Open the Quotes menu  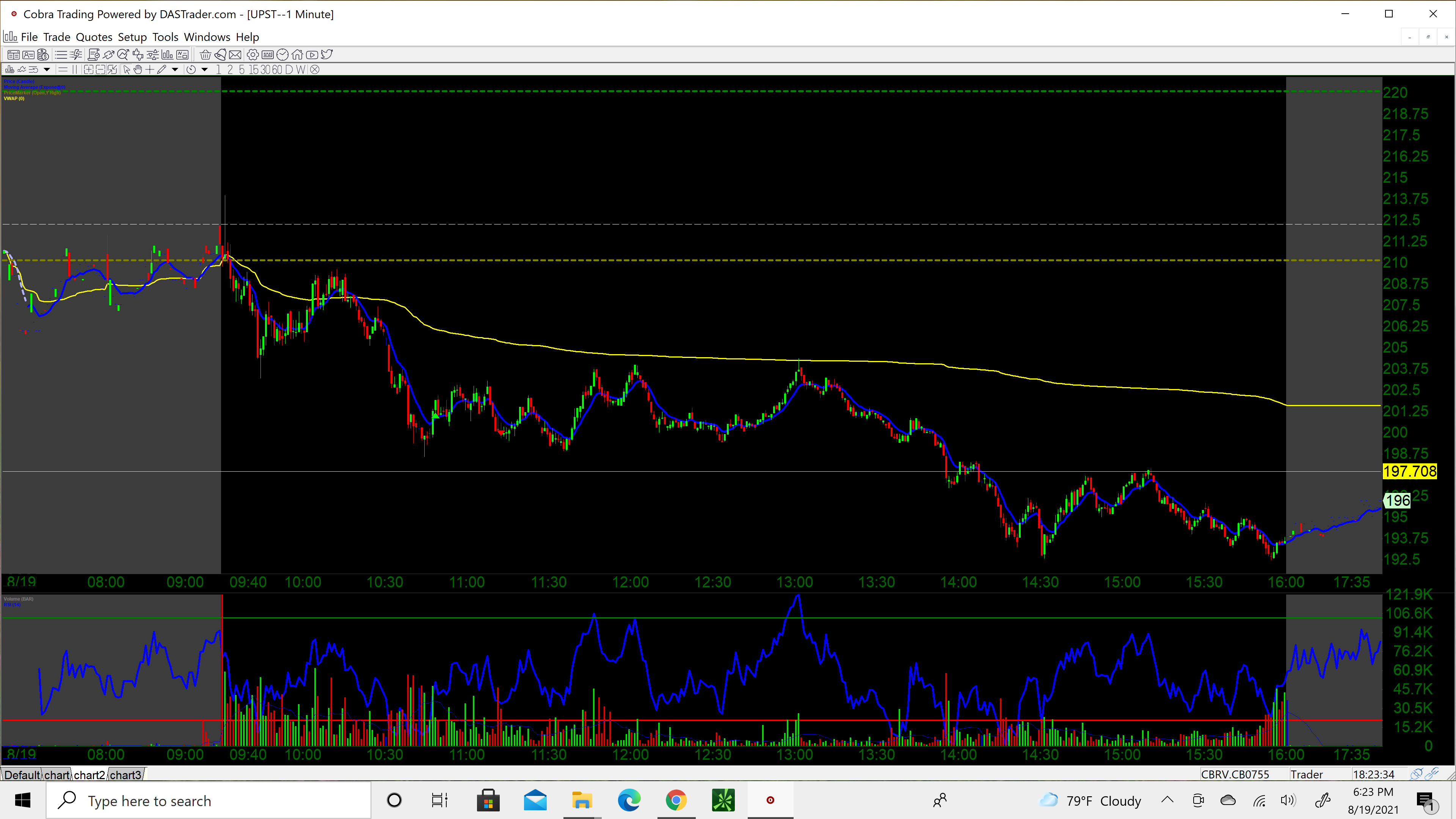pyautogui.click(x=94, y=37)
